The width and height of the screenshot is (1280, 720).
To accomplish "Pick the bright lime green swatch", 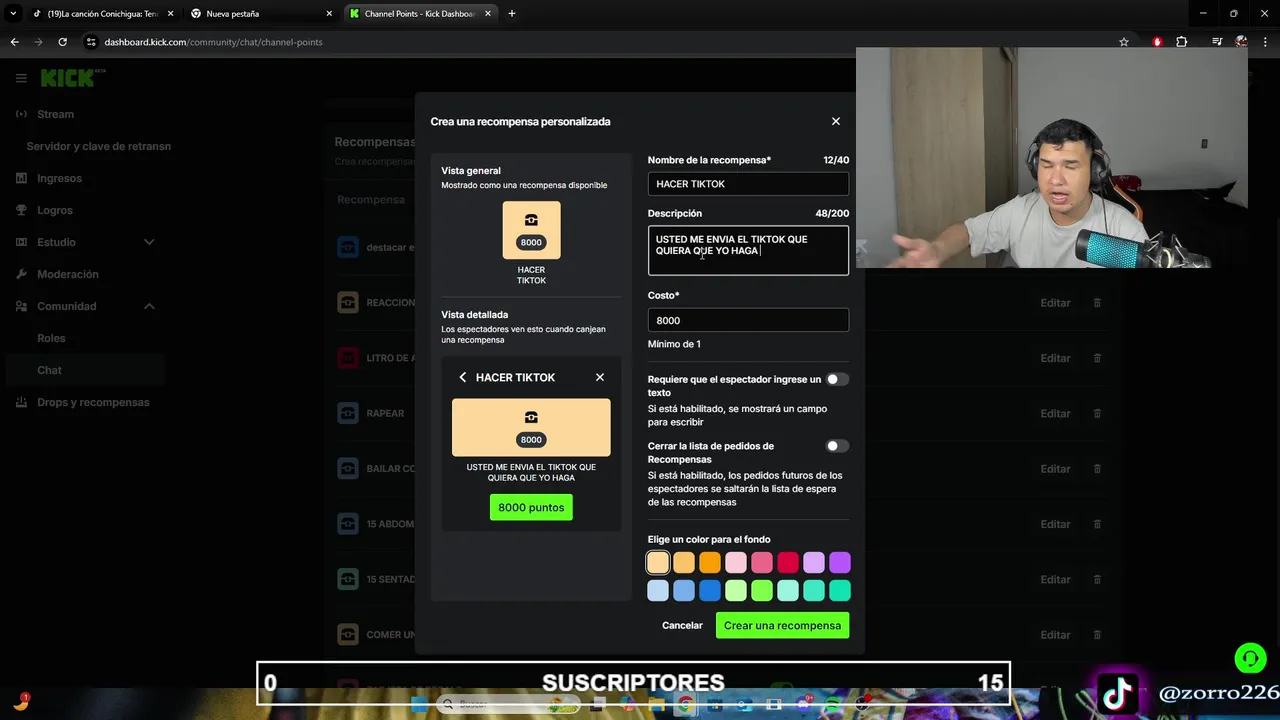I will 762,591.
